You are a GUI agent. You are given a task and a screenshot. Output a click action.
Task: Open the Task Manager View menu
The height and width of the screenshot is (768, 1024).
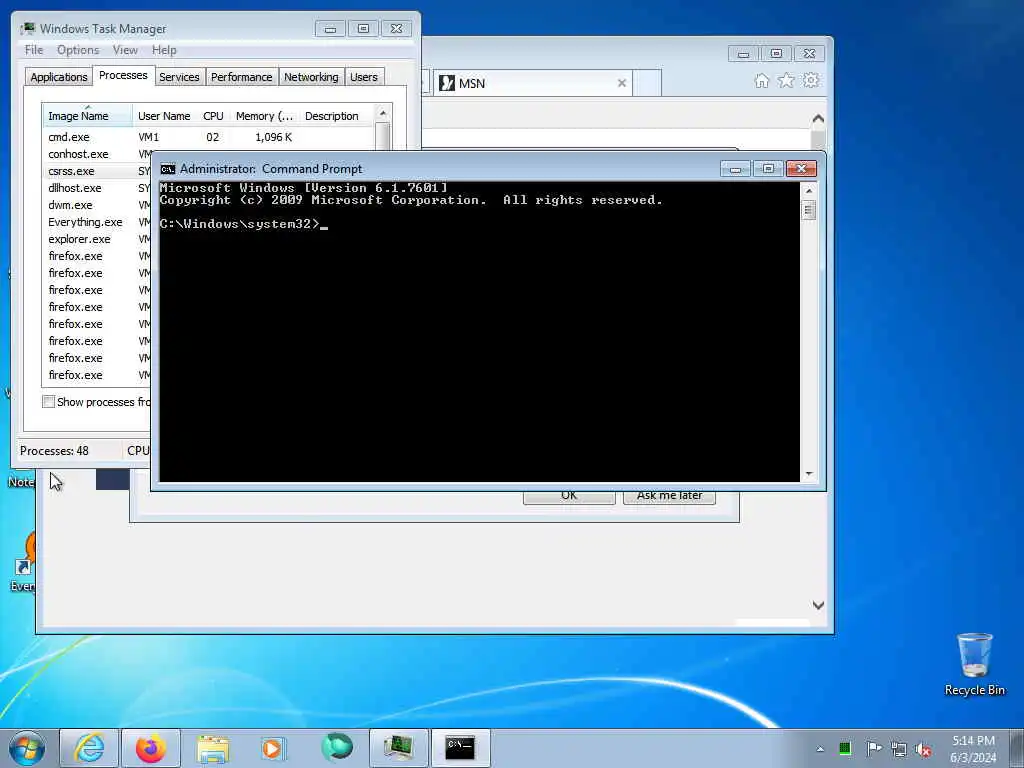pyautogui.click(x=125, y=50)
